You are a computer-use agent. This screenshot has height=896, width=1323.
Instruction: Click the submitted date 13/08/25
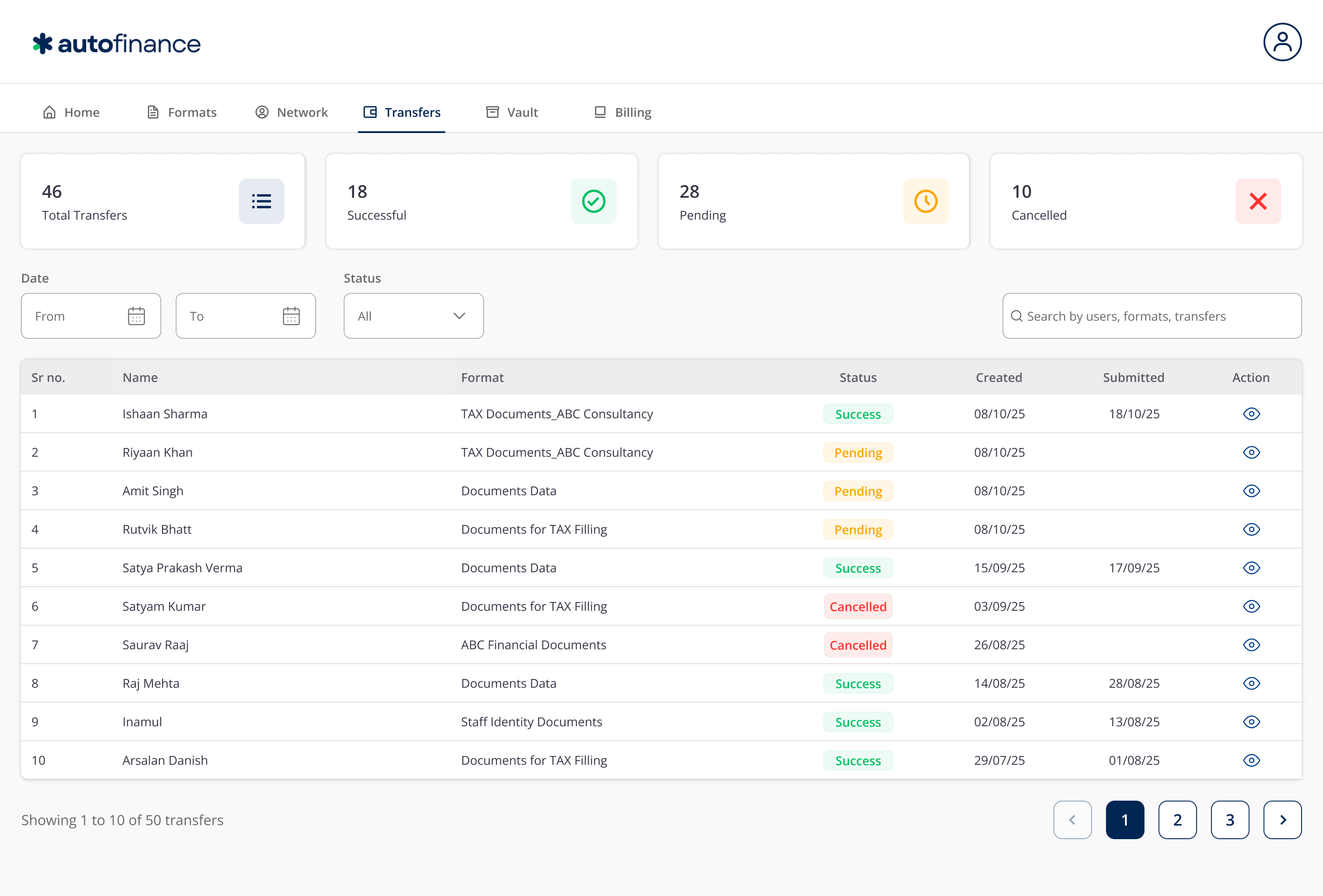[x=1134, y=722]
